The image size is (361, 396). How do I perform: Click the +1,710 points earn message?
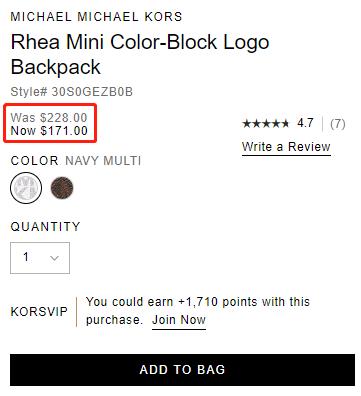(198, 311)
